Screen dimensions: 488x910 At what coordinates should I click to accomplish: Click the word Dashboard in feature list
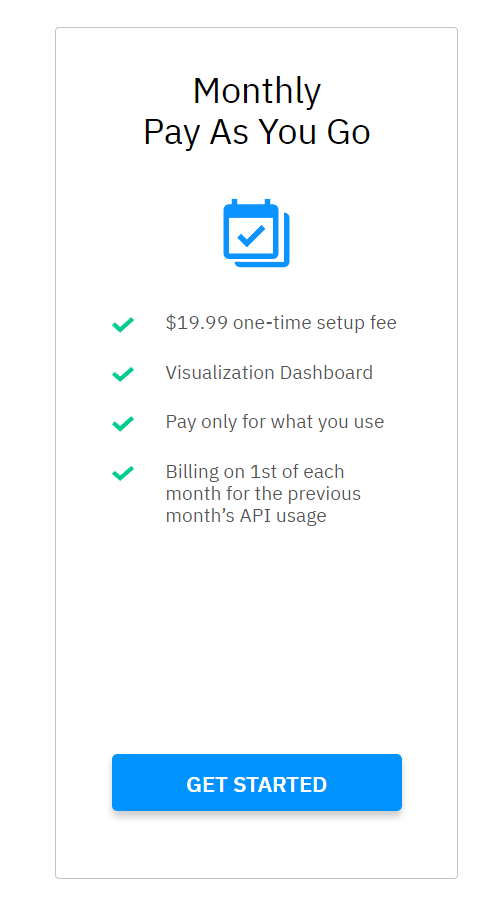point(326,372)
